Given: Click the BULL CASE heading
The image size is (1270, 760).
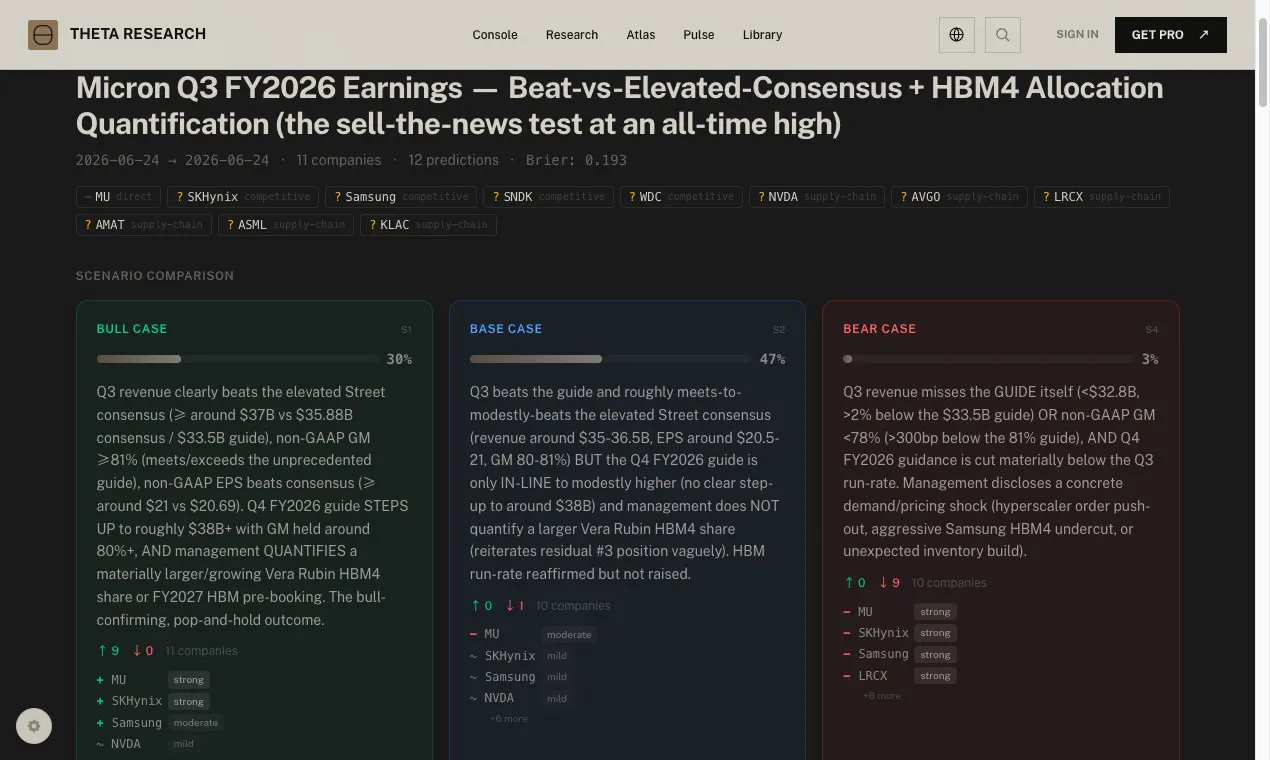Looking at the screenshot, I should coord(132,329).
